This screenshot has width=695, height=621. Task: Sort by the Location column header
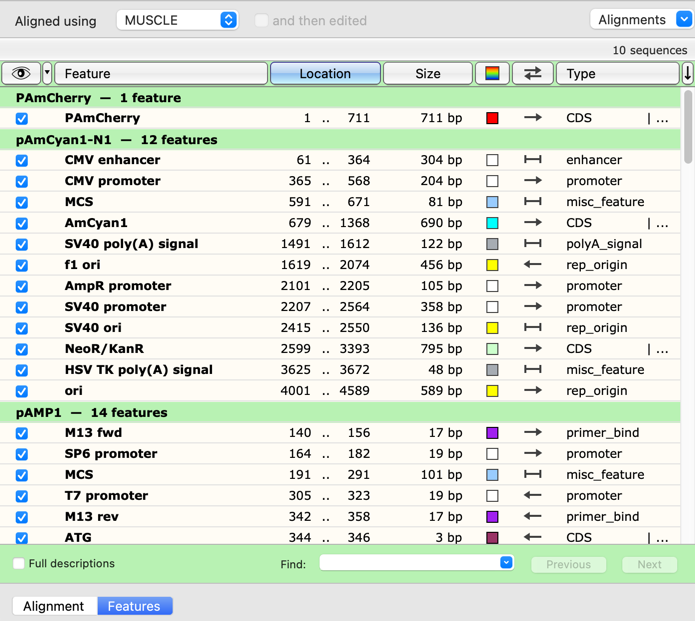tap(325, 73)
